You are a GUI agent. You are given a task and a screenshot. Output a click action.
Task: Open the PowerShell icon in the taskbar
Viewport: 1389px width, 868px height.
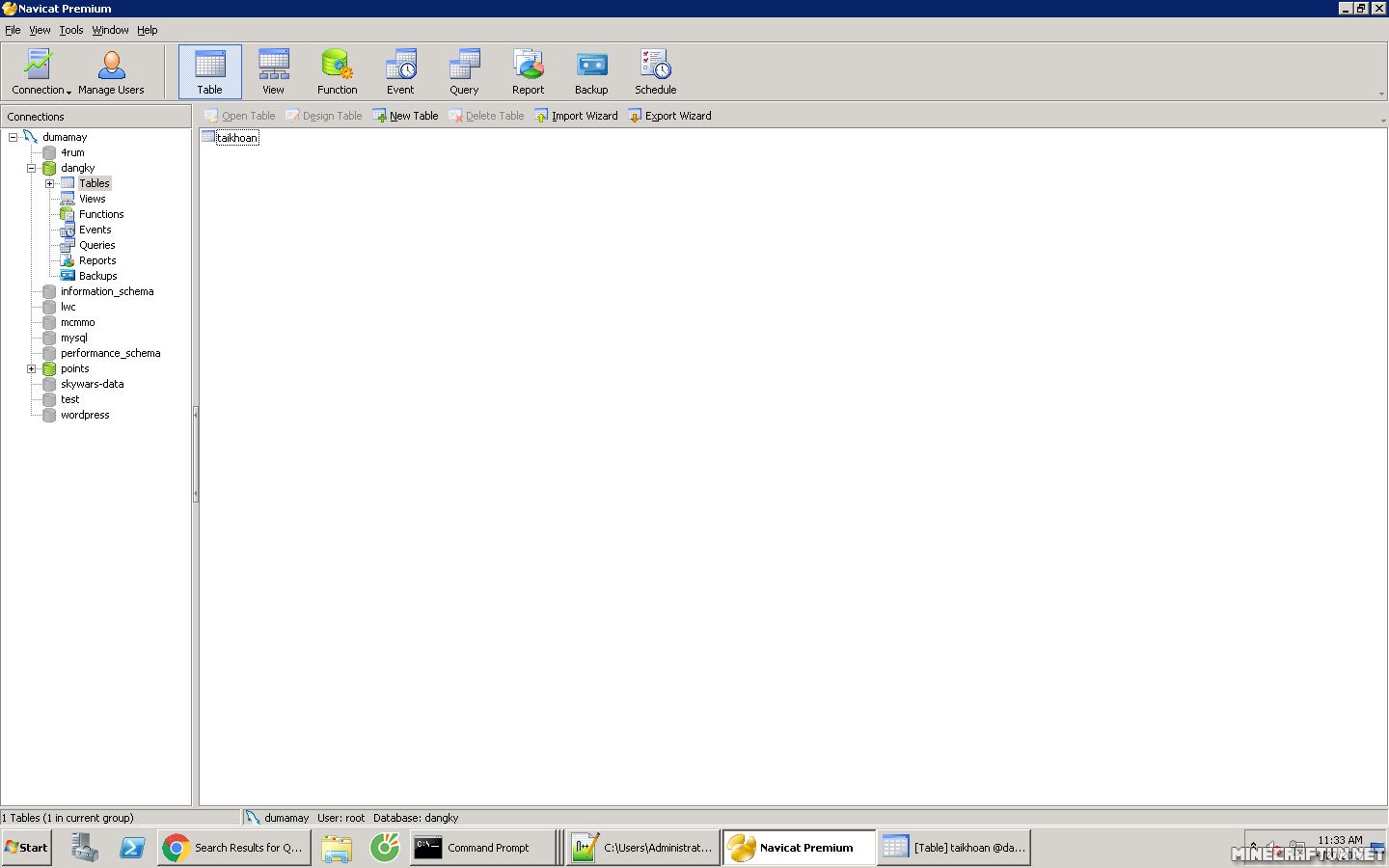(132, 848)
